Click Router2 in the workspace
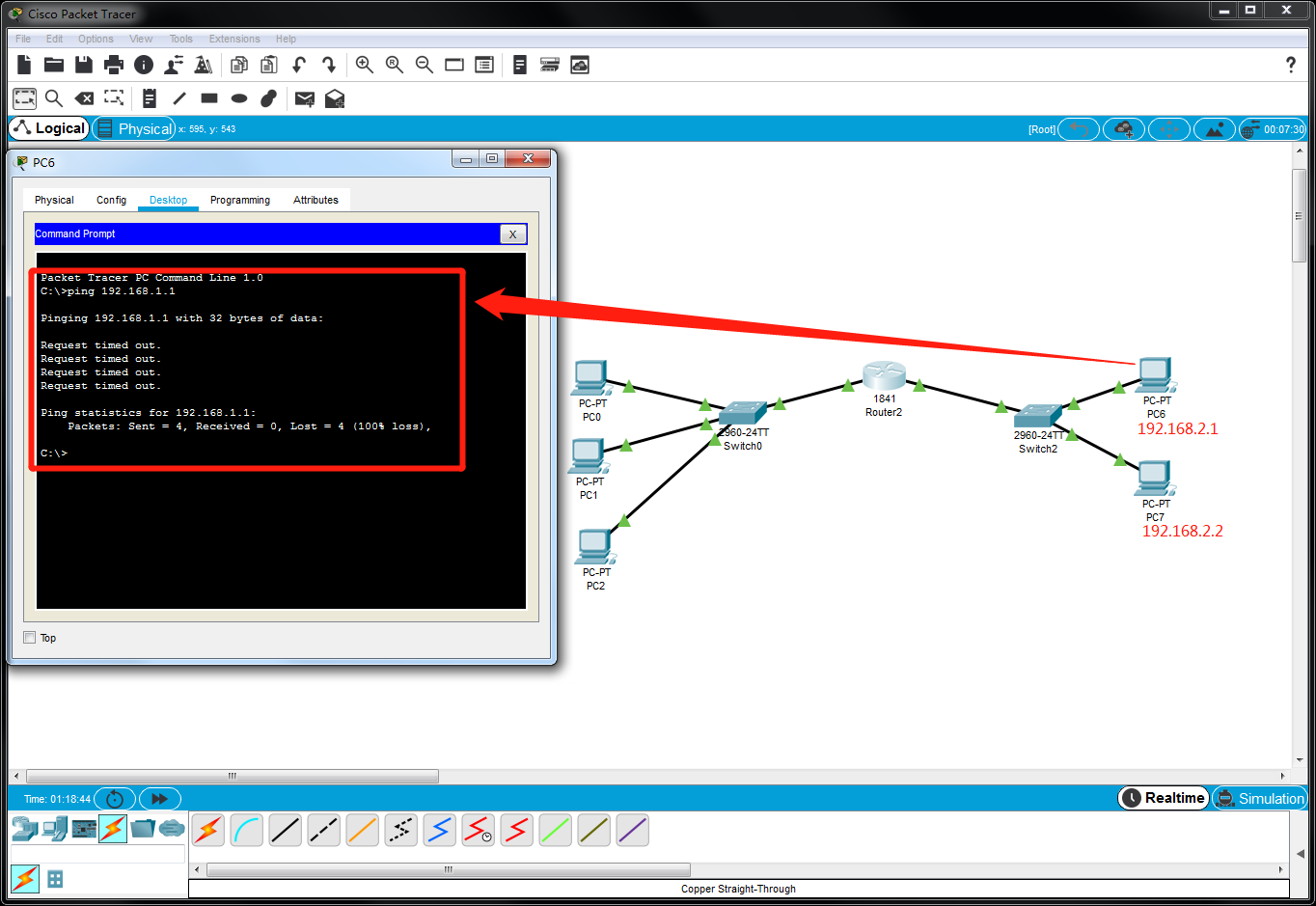 (x=884, y=376)
